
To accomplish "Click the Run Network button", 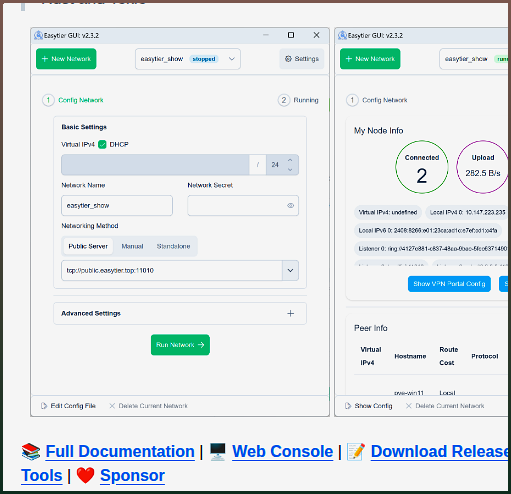I will coord(180,345).
